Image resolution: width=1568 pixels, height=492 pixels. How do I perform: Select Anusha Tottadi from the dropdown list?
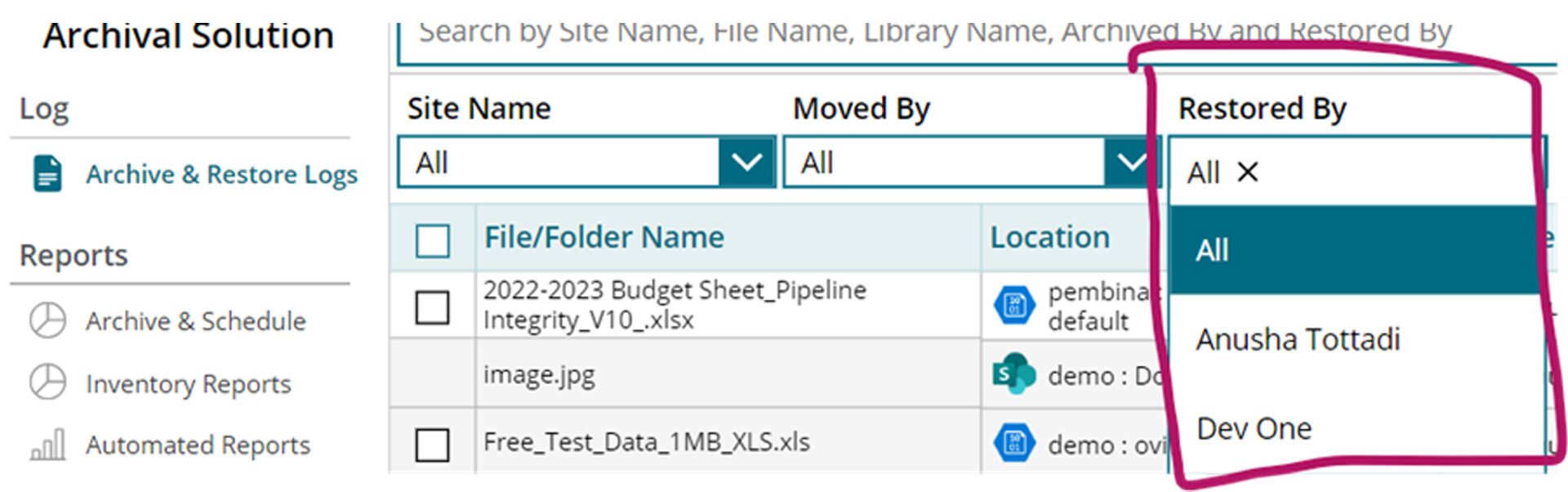[x=1297, y=339]
